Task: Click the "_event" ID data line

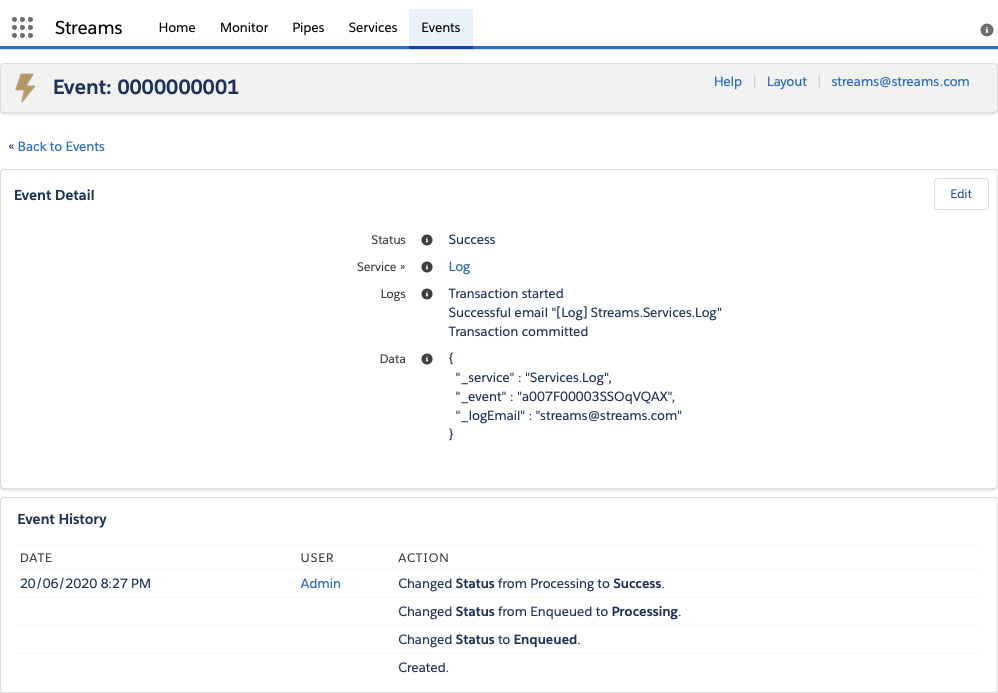Action: pyautogui.click(x=565, y=396)
